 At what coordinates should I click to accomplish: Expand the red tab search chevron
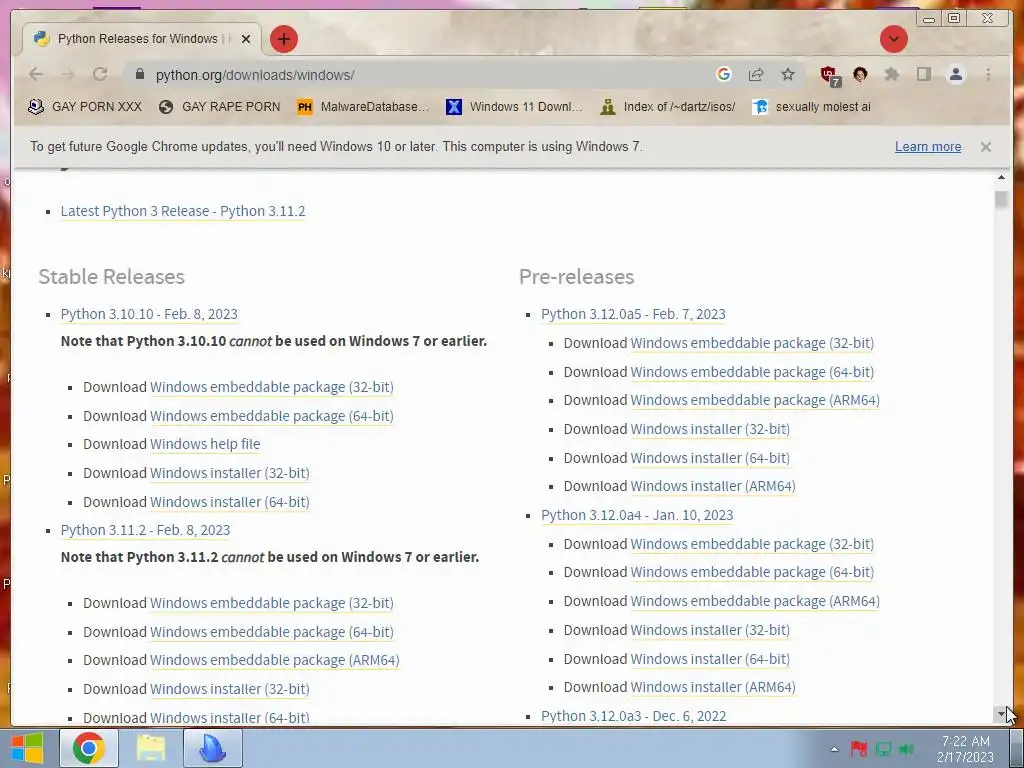[x=893, y=39]
